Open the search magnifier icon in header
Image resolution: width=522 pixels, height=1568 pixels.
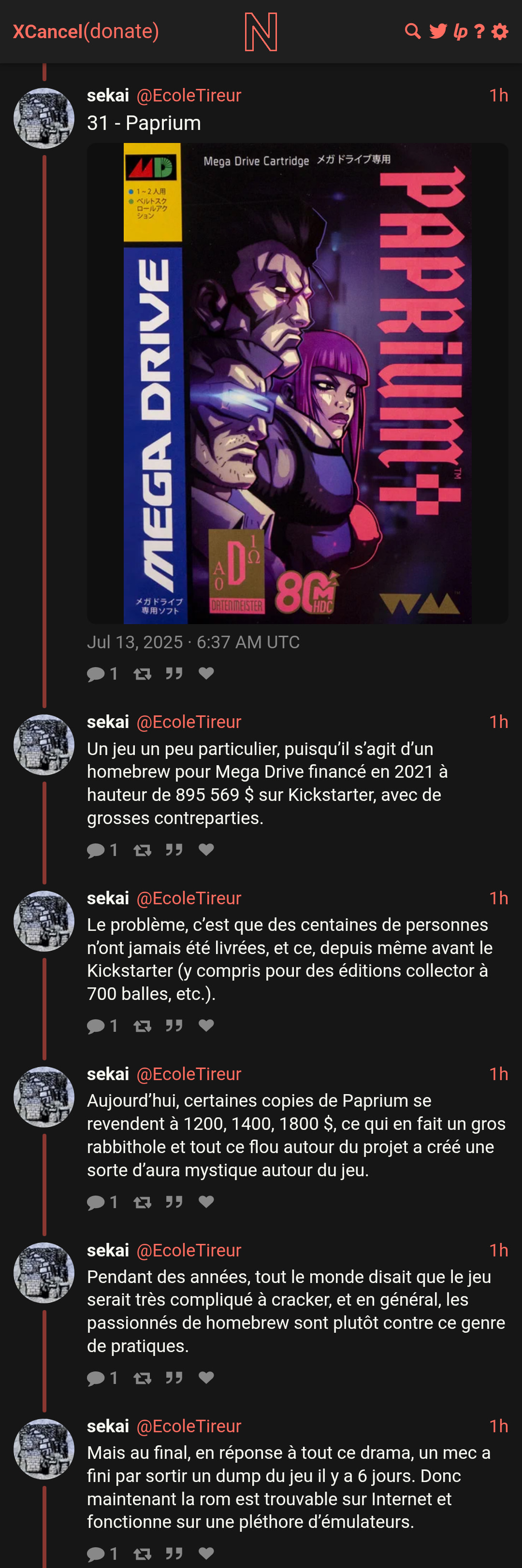[x=412, y=31]
